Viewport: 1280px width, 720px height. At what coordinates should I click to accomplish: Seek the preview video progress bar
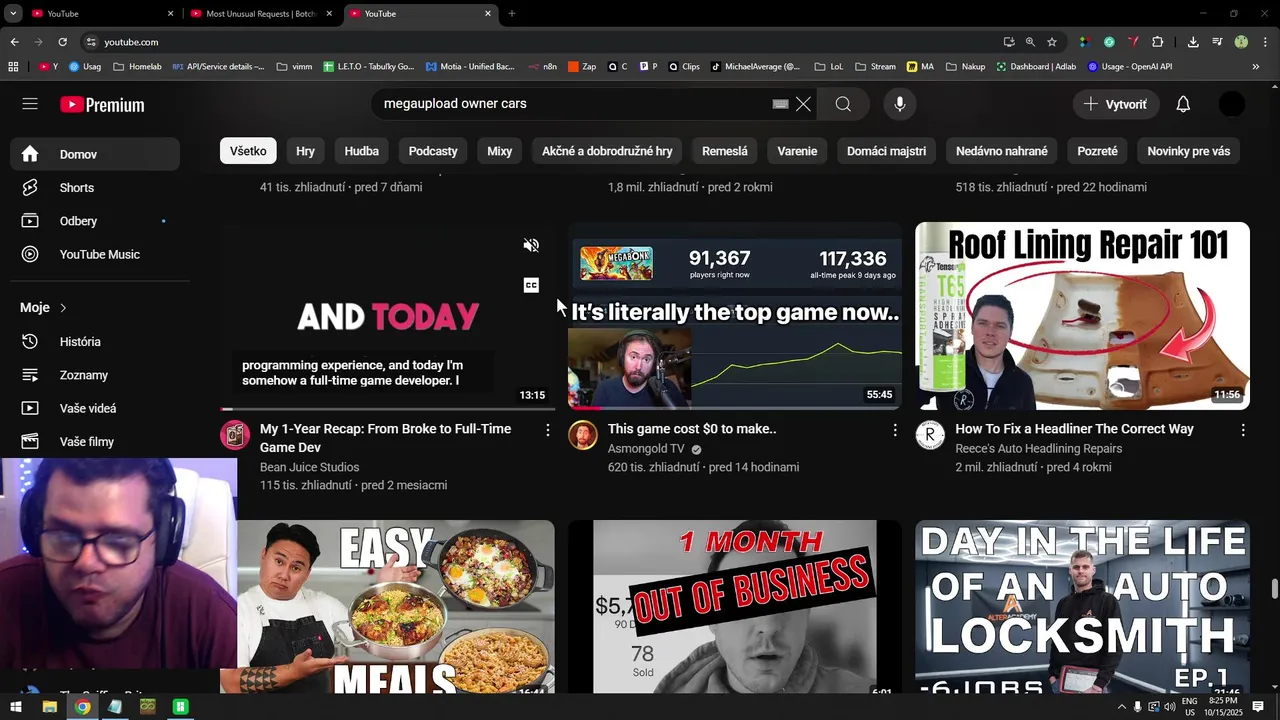click(387, 408)
